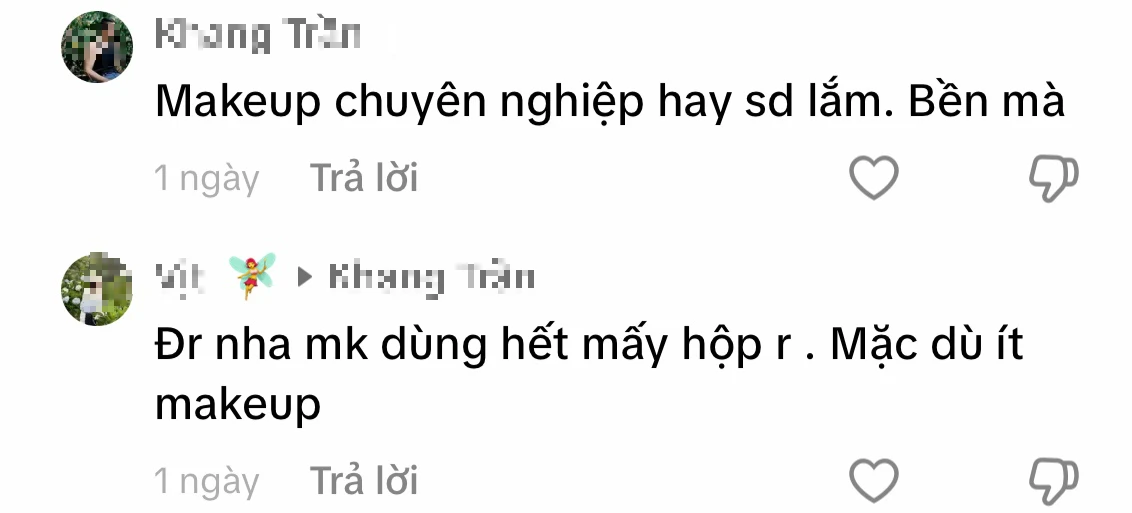This screenshot has height=513, width=1132.
Task: Open the Khang Trần username on first comment
Action: [x=258, y=35]
